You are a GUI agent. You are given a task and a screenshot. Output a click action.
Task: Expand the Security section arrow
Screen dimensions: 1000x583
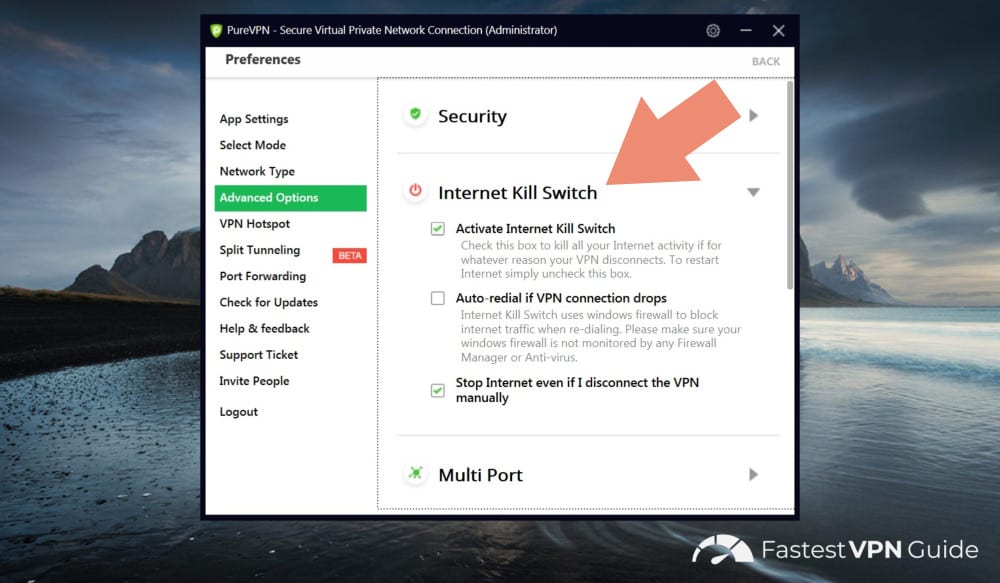(x=754, y=115)
